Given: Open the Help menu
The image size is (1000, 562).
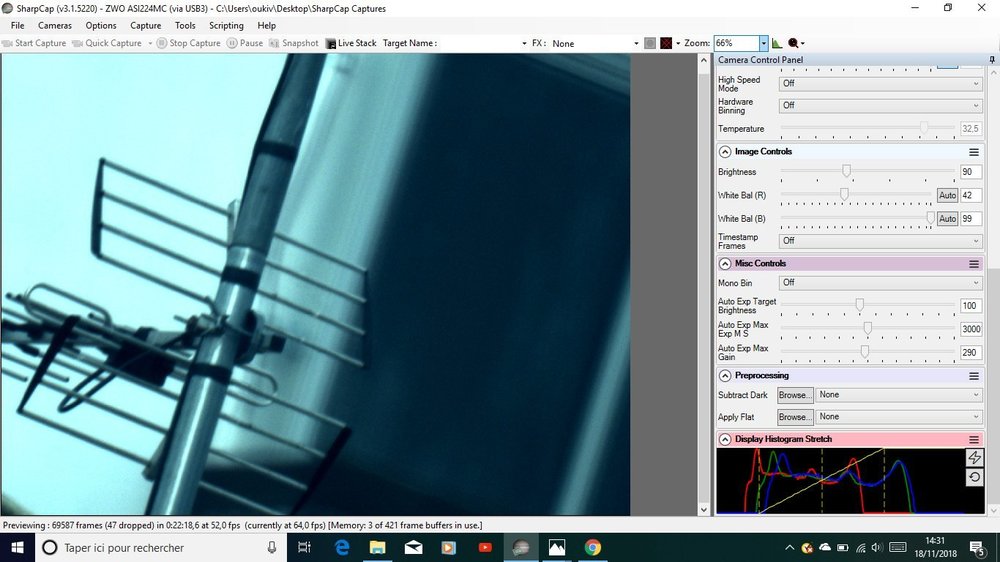Looking at the screenshot, I should tap(267, 26).
